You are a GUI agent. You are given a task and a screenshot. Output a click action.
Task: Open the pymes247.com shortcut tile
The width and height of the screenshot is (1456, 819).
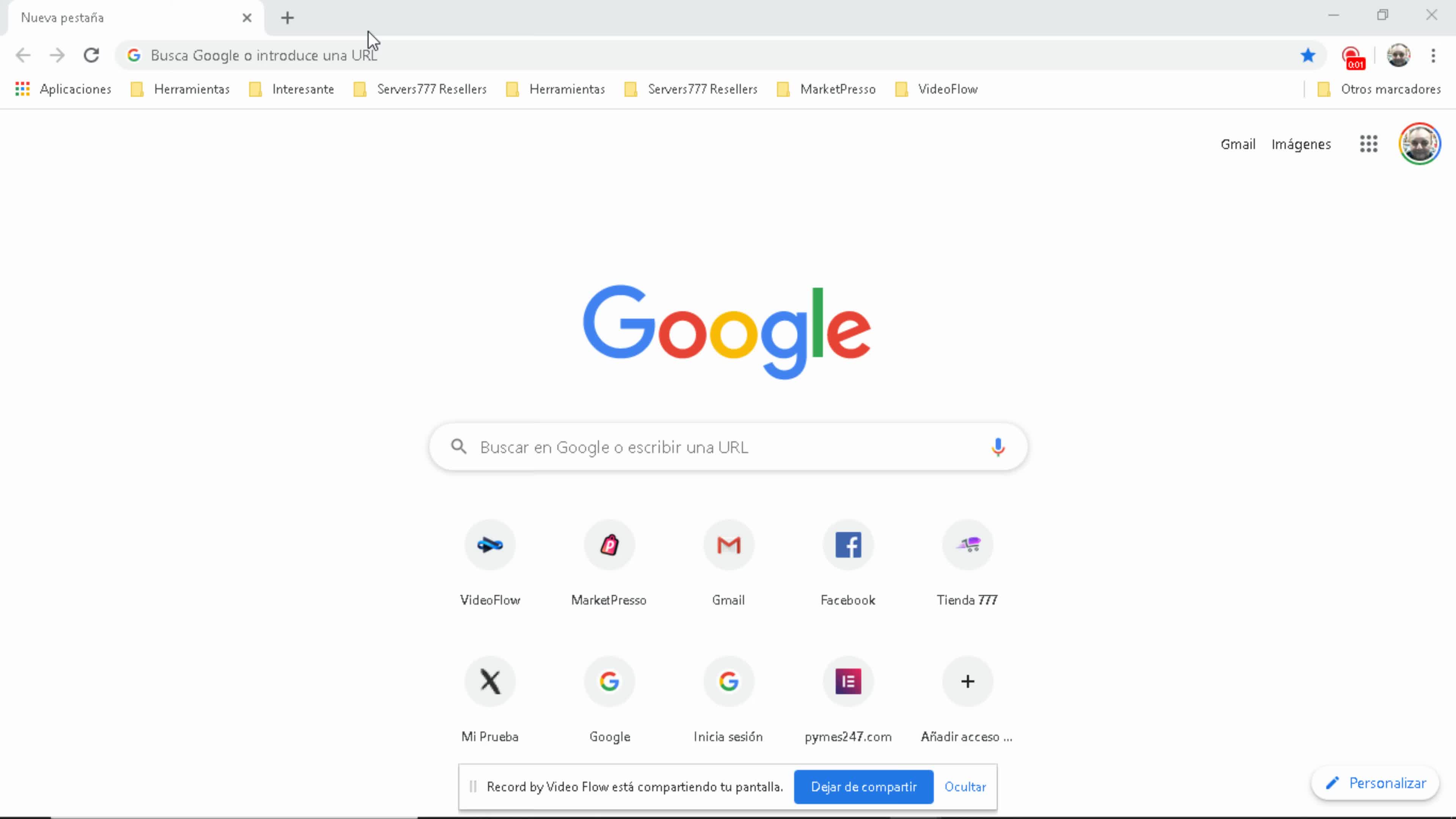(848, 700)
